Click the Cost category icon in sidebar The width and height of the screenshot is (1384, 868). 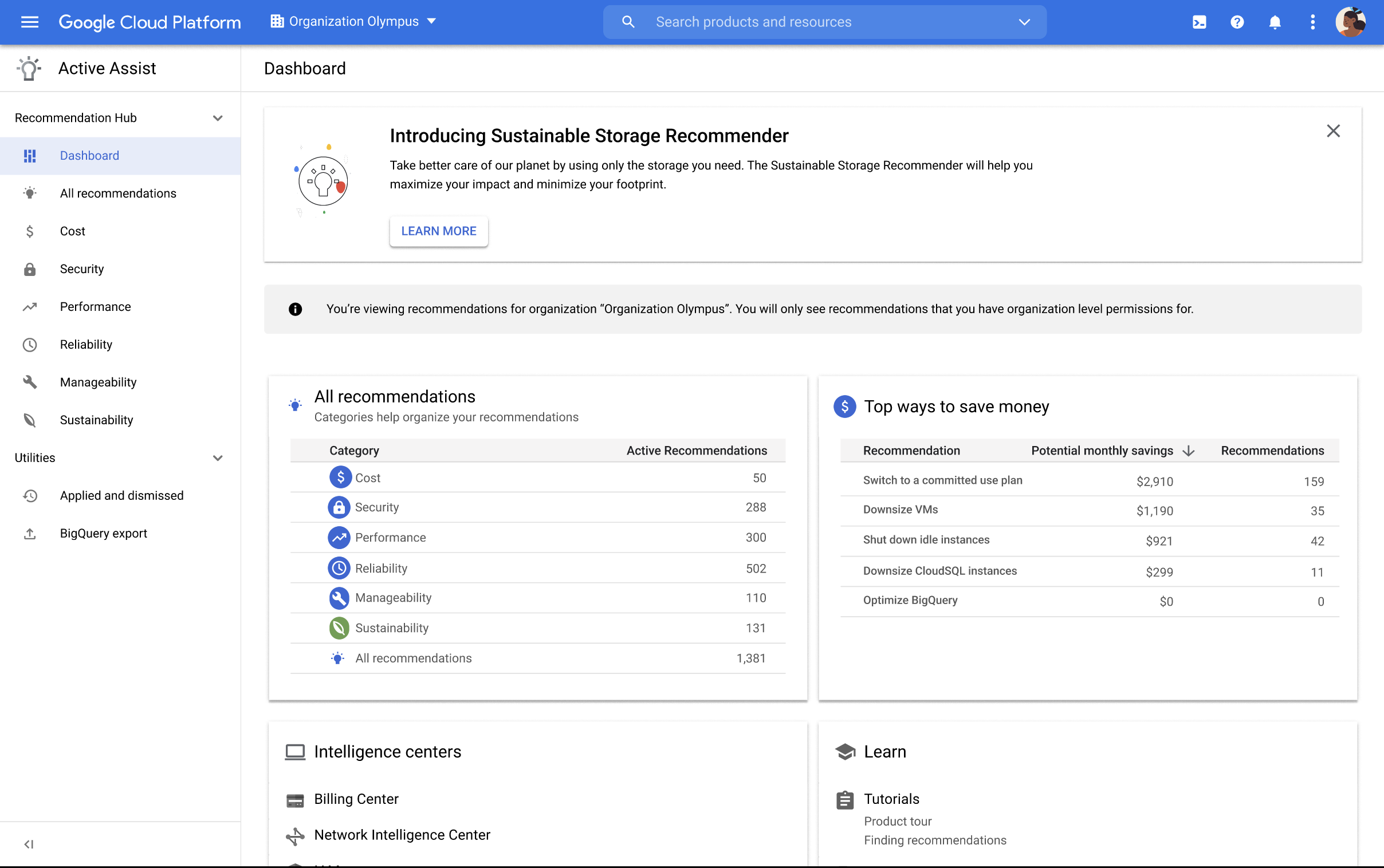(29, 231)
